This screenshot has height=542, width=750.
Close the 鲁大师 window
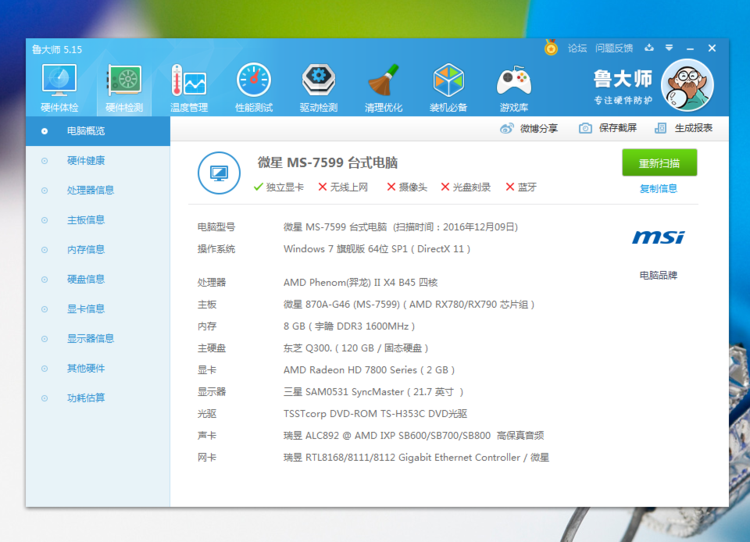[x=712, y=48]
